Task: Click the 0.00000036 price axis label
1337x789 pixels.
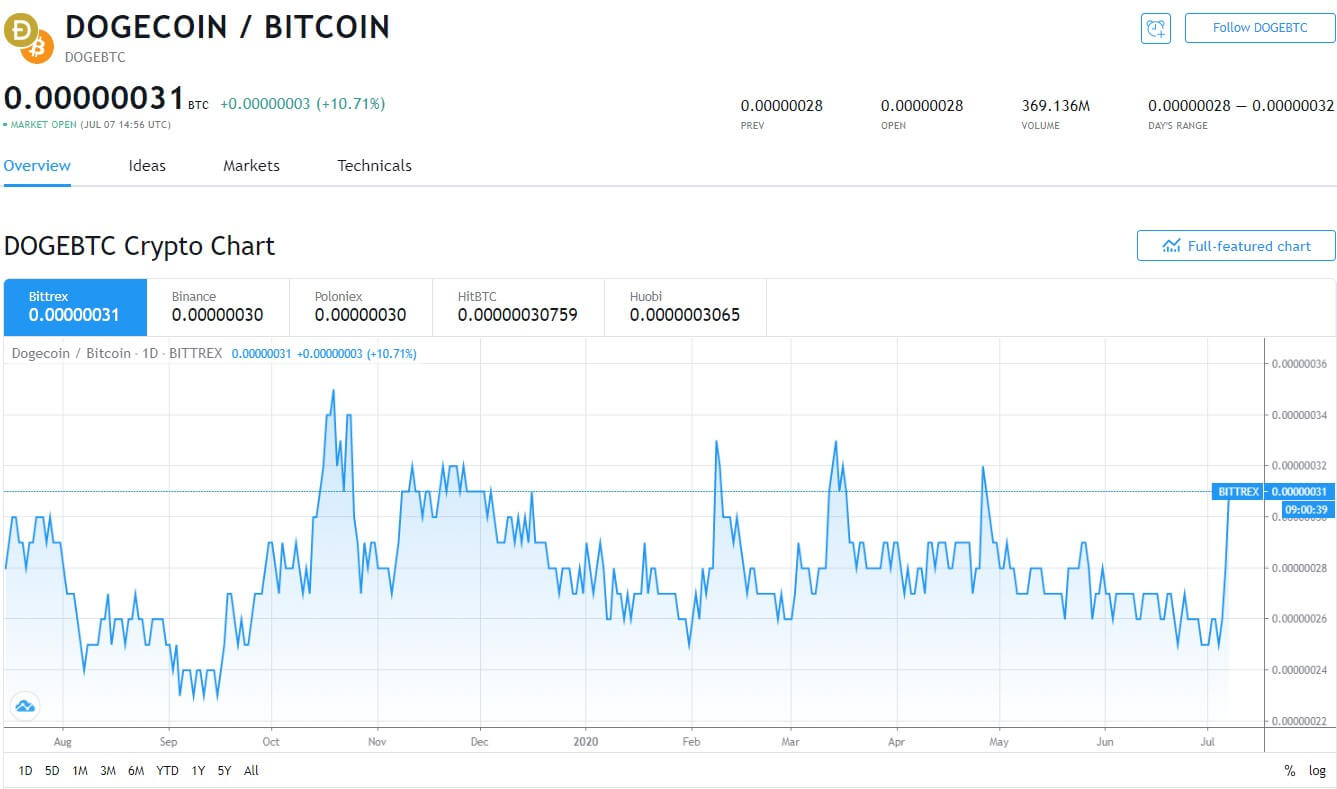Action: [1299, 364]
